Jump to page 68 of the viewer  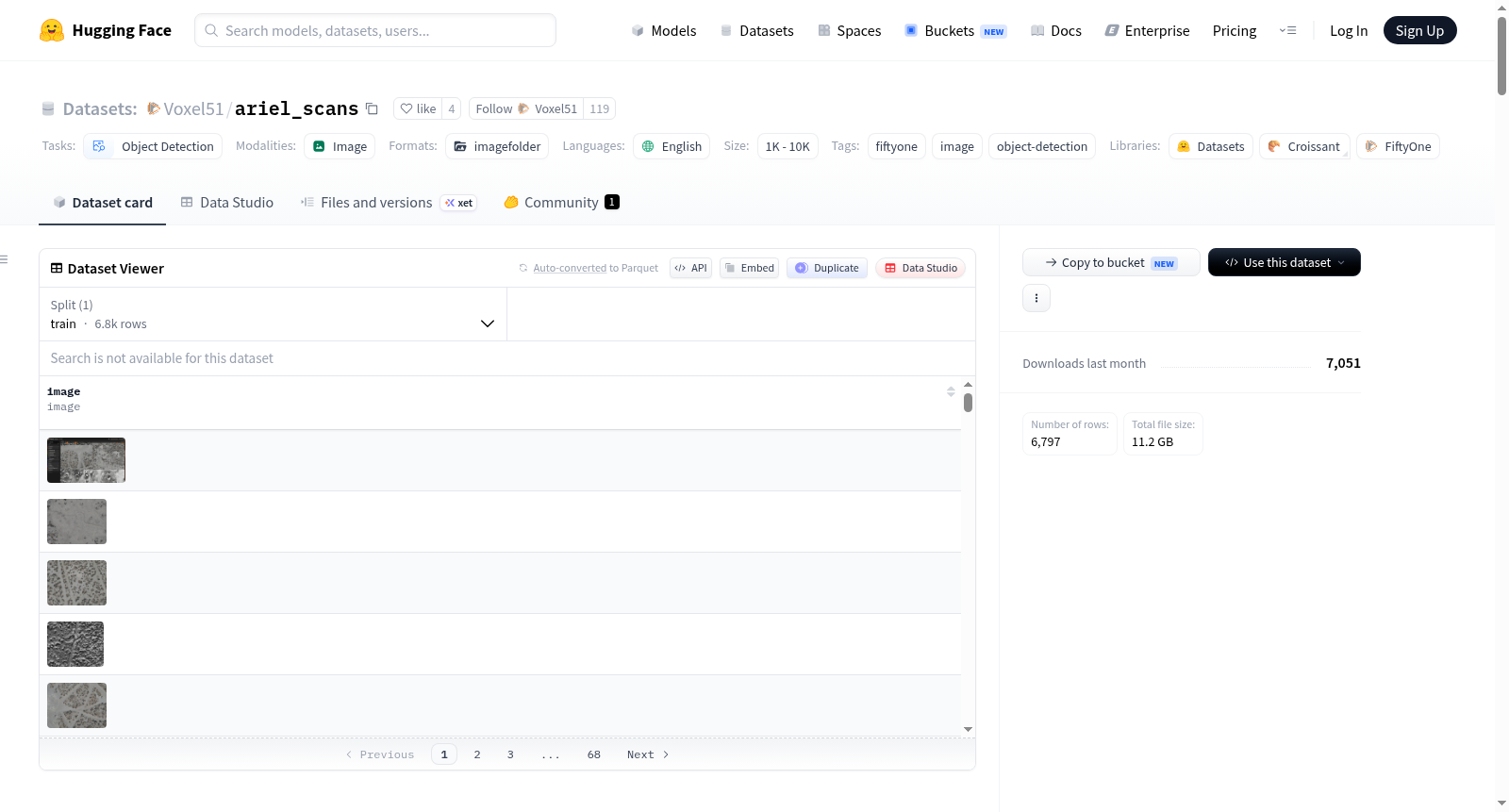(x=594, y=754)
